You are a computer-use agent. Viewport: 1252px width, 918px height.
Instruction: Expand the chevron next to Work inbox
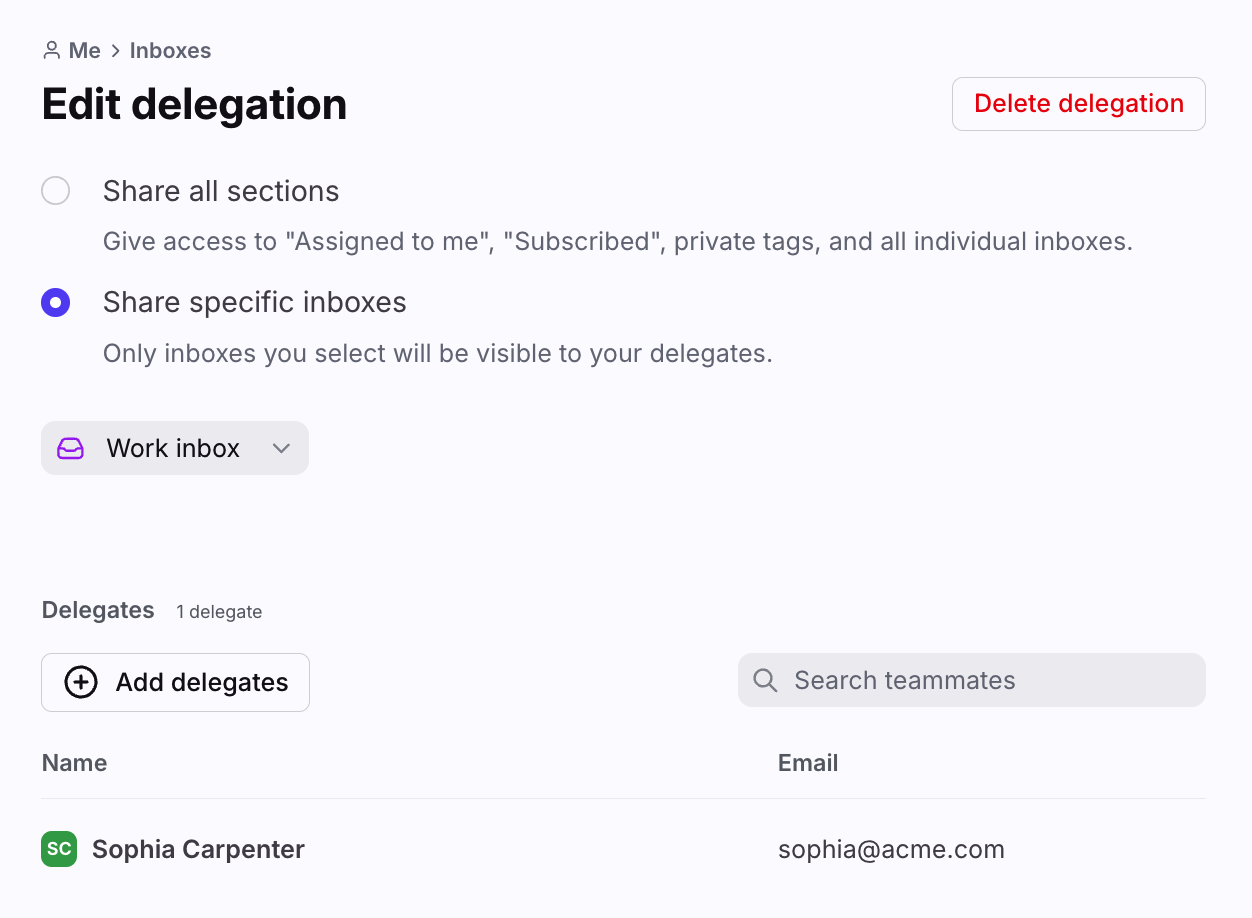pos(281,448)
